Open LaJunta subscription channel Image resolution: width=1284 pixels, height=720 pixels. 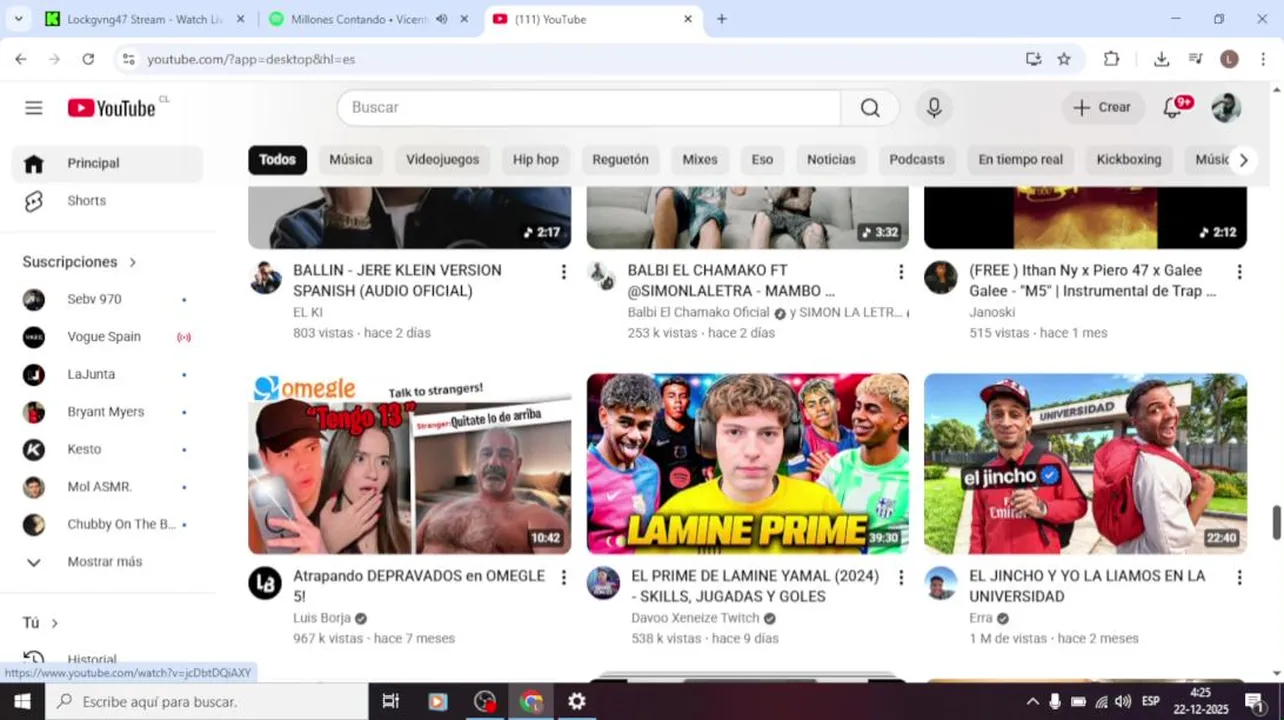[x=108, y=374]
